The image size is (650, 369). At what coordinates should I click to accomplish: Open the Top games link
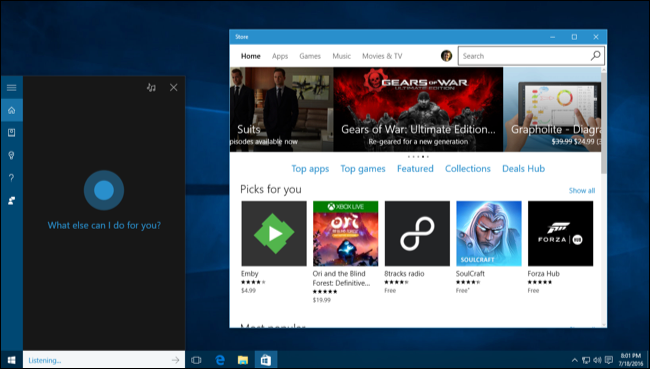(x=363, y=169)
